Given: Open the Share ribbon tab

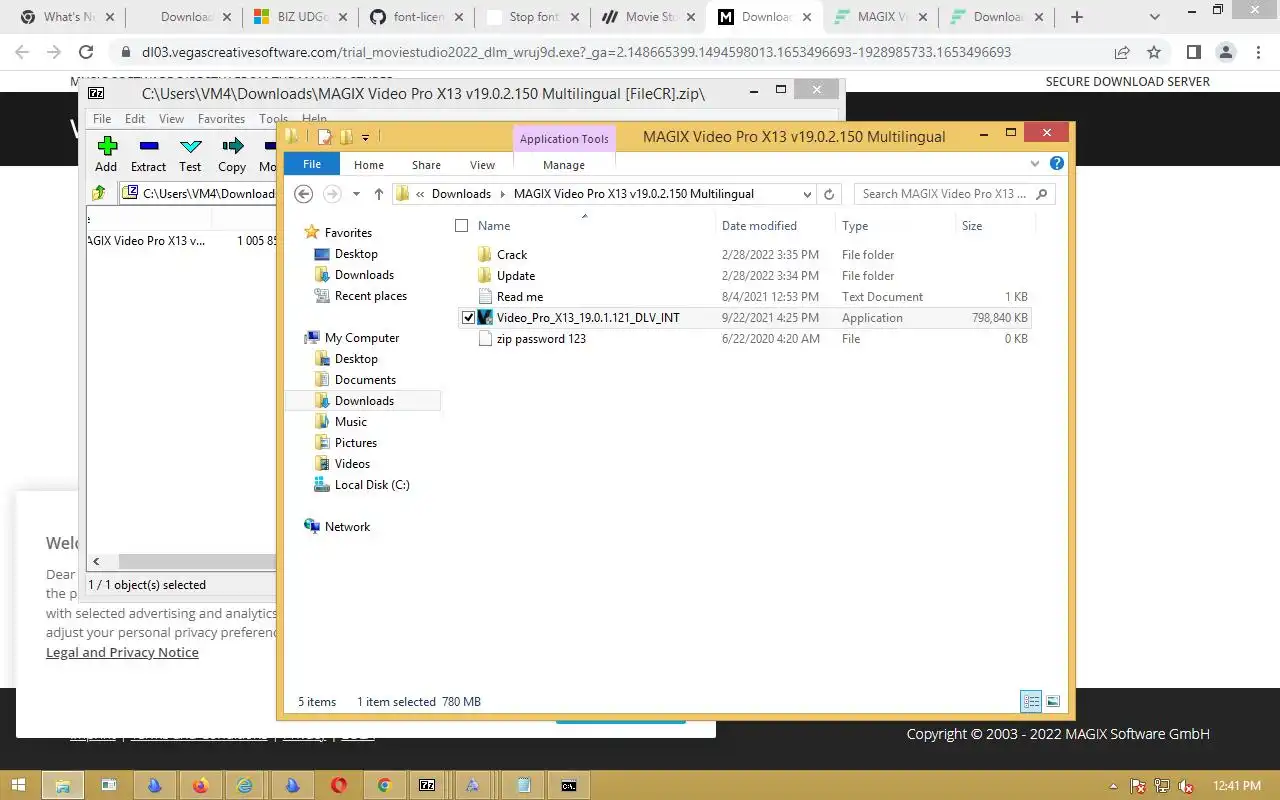Looking at the screenshot, I should click(426, 164).
